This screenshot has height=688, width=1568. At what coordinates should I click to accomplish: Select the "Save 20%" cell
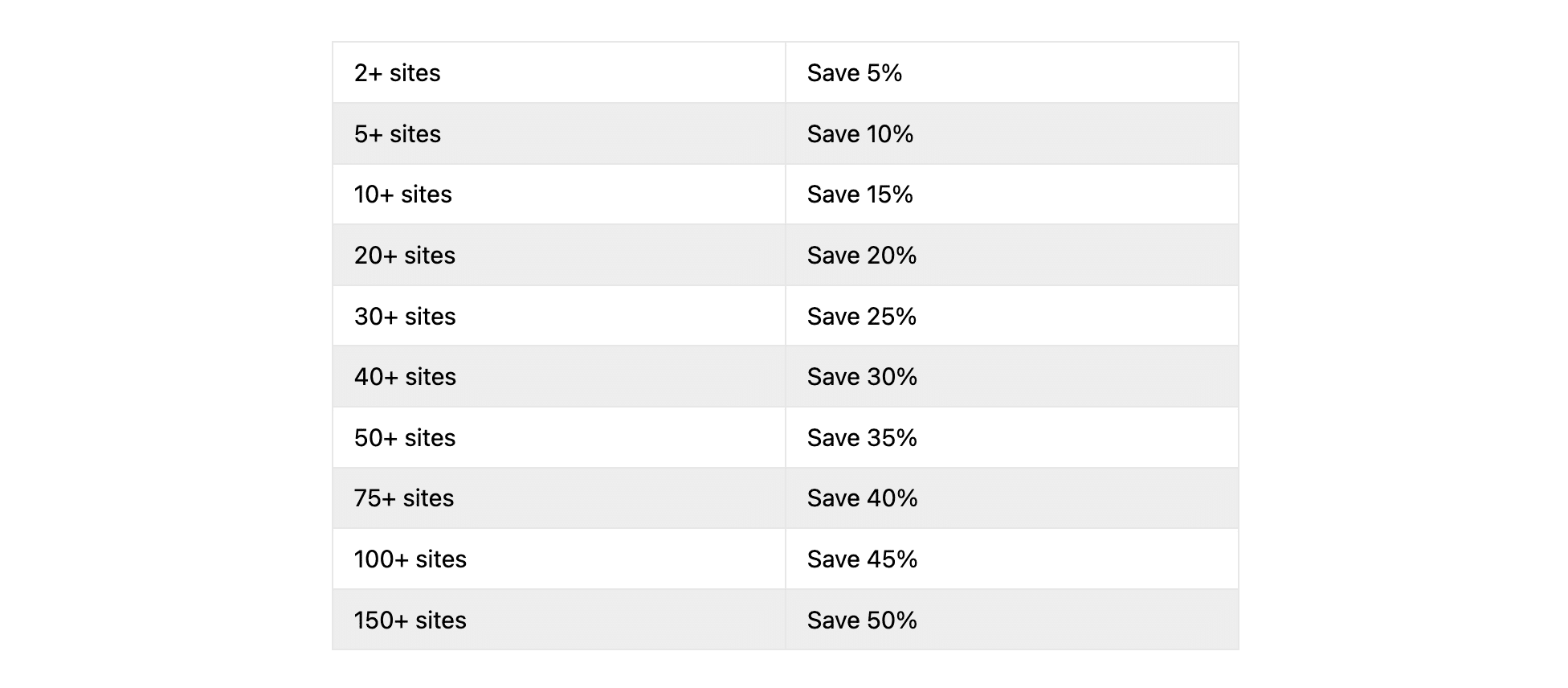[862, 256]
